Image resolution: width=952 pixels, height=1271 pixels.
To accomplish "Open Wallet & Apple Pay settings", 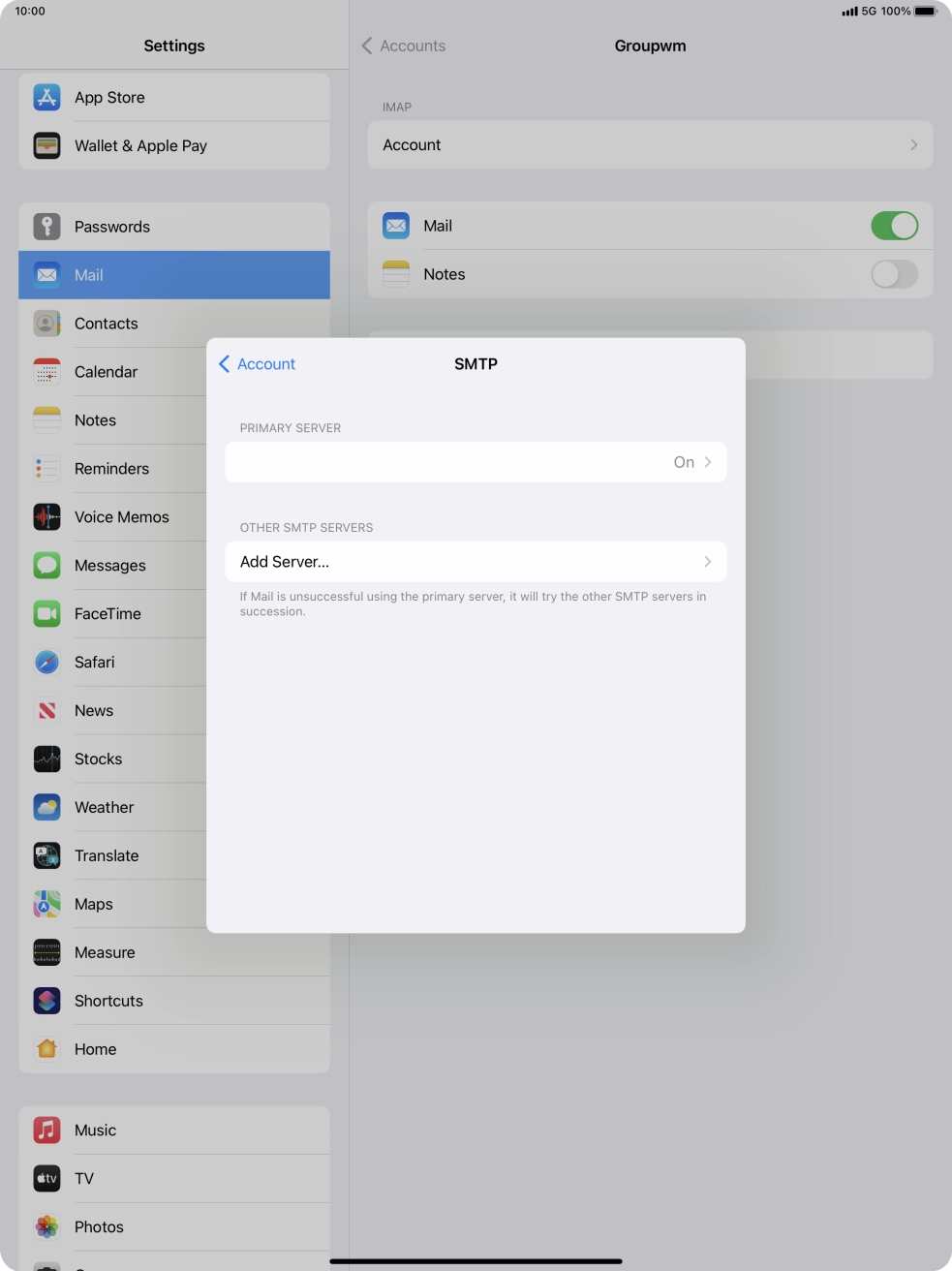I will click(140, 145).
